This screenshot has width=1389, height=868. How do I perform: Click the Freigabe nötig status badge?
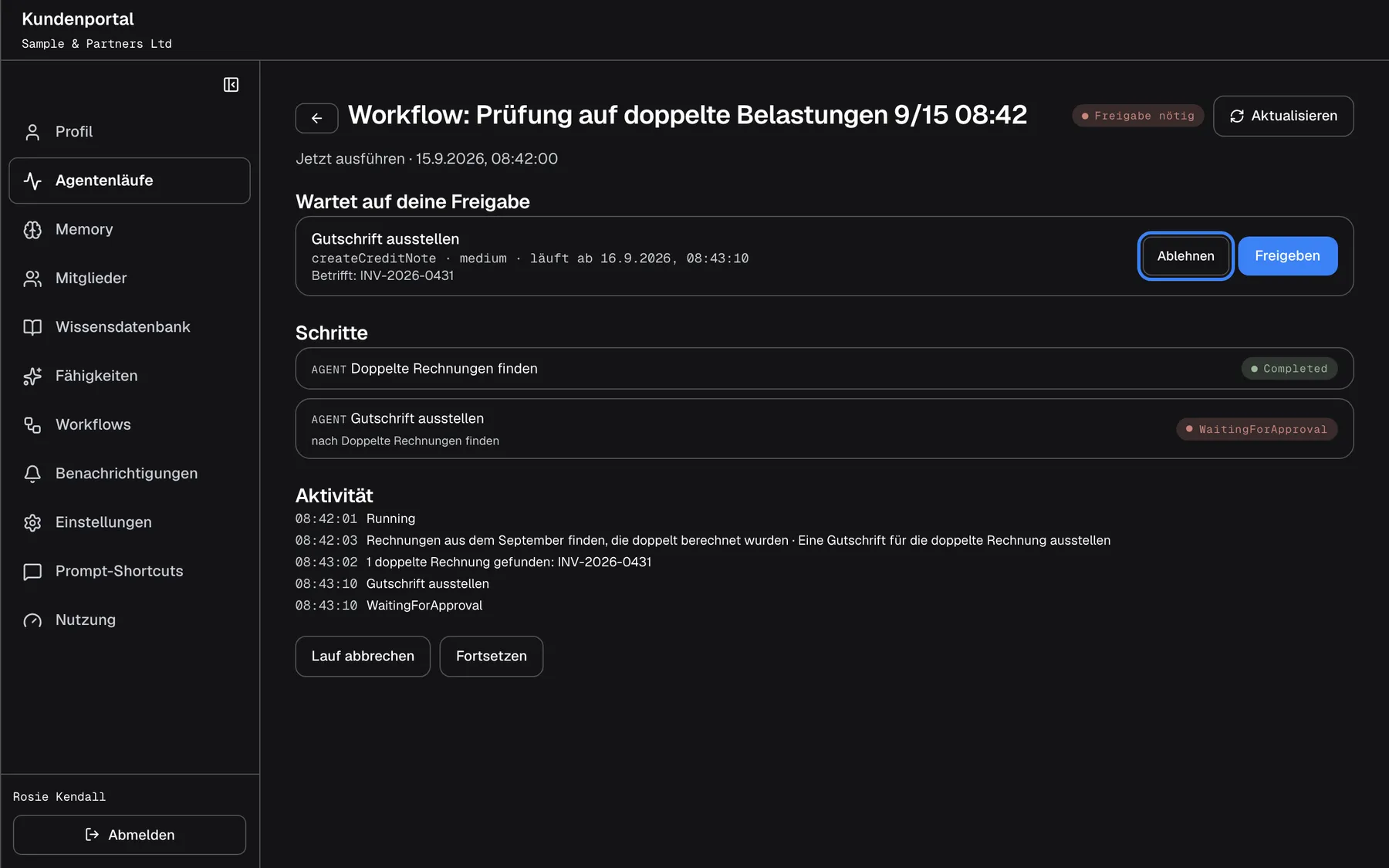click(1137, 116)
